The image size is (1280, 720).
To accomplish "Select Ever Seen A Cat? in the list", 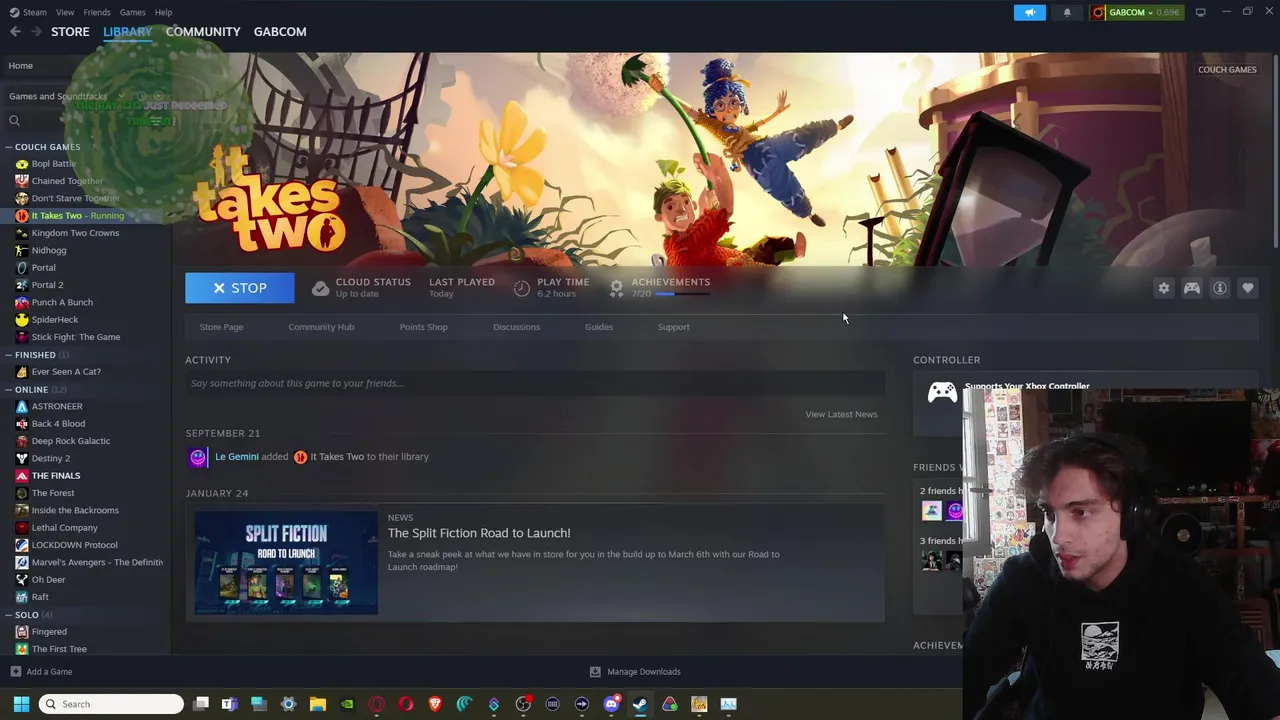I will [x=66, y=372].
